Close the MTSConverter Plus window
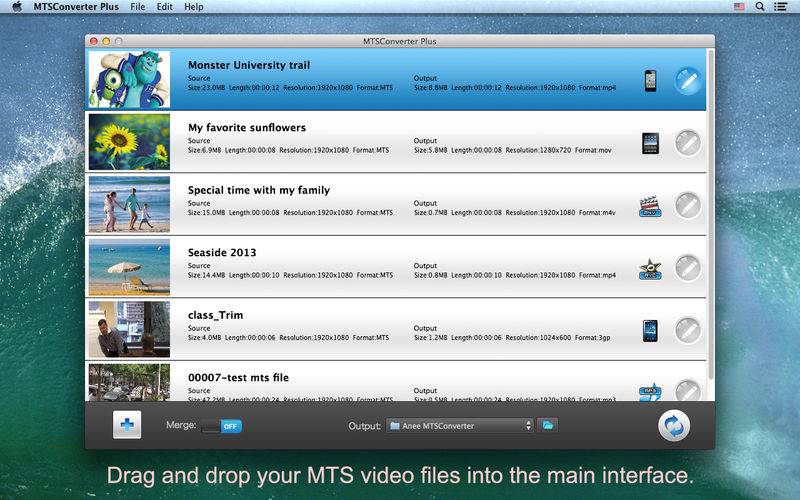The height and width of the screenshot is (500, 800). [93, 41]
